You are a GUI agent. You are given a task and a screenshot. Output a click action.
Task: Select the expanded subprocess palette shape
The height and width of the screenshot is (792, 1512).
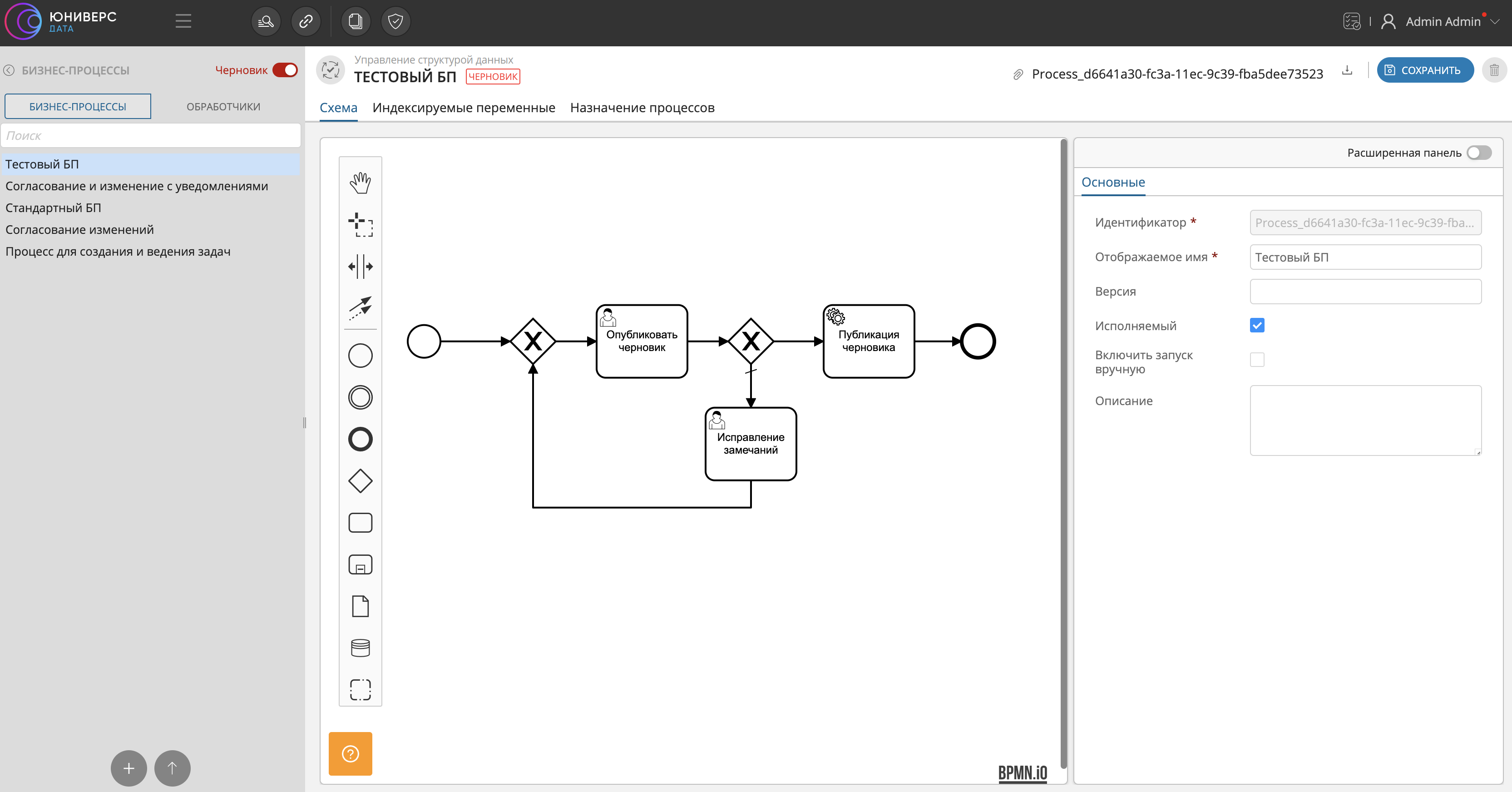coord(360,565)
